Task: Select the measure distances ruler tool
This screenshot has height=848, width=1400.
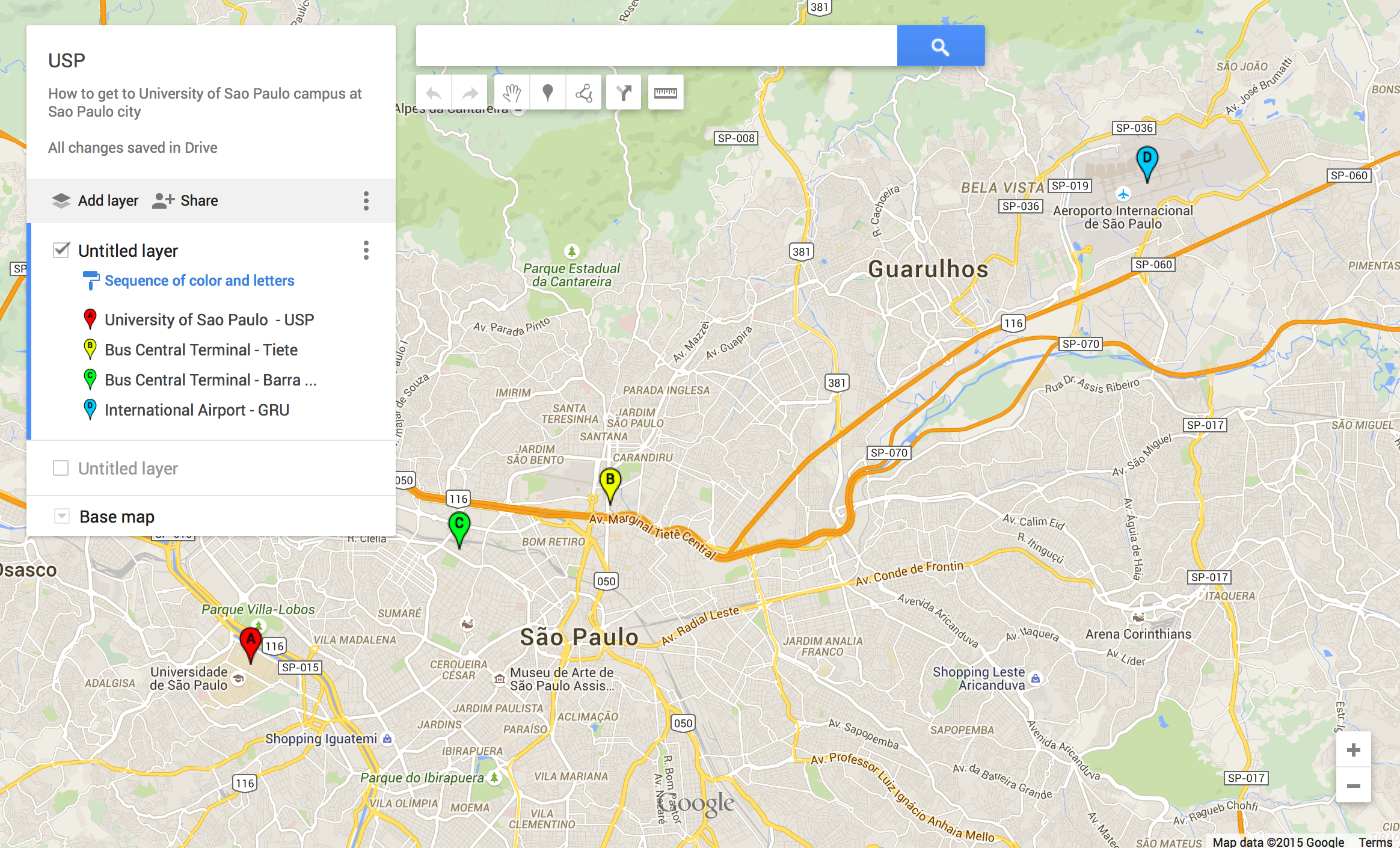Action: 666,93
